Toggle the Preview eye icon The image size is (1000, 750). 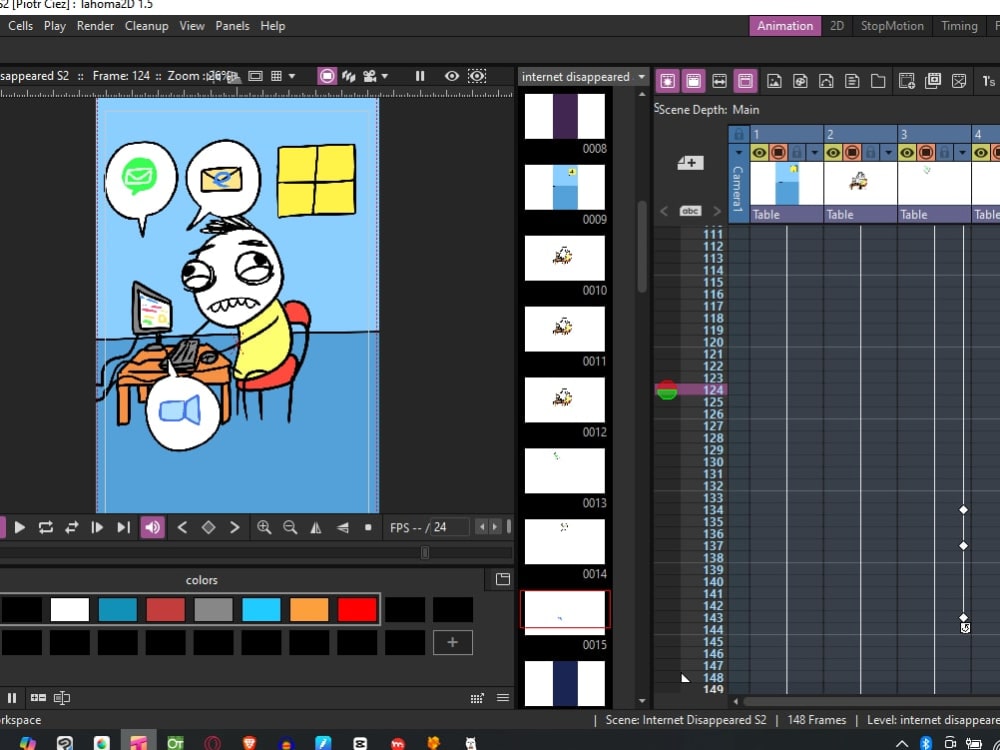452,76
